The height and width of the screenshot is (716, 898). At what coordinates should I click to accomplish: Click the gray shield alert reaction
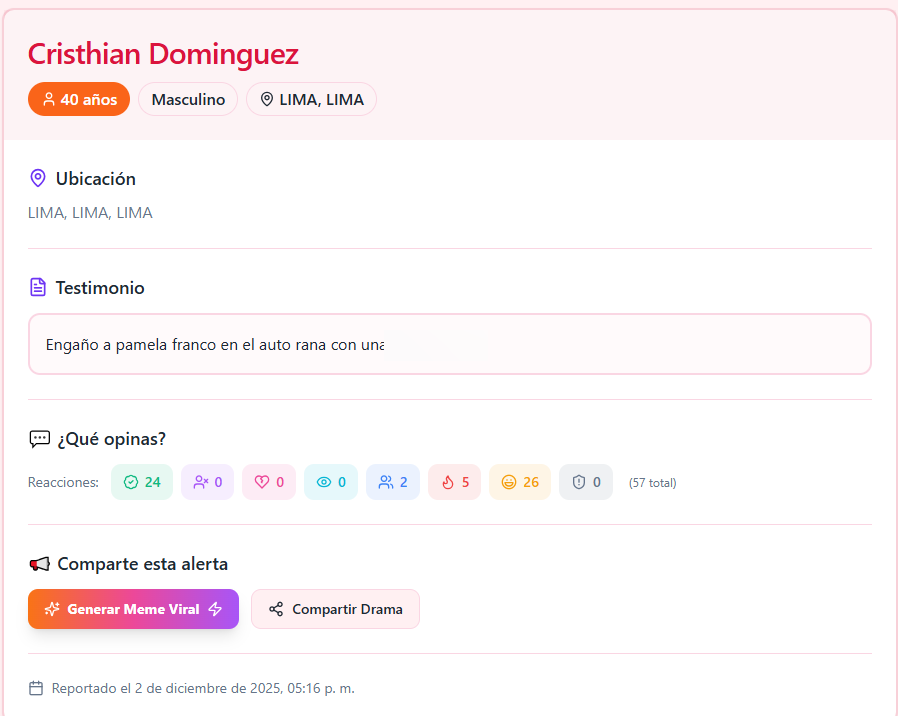click(586, 482)
